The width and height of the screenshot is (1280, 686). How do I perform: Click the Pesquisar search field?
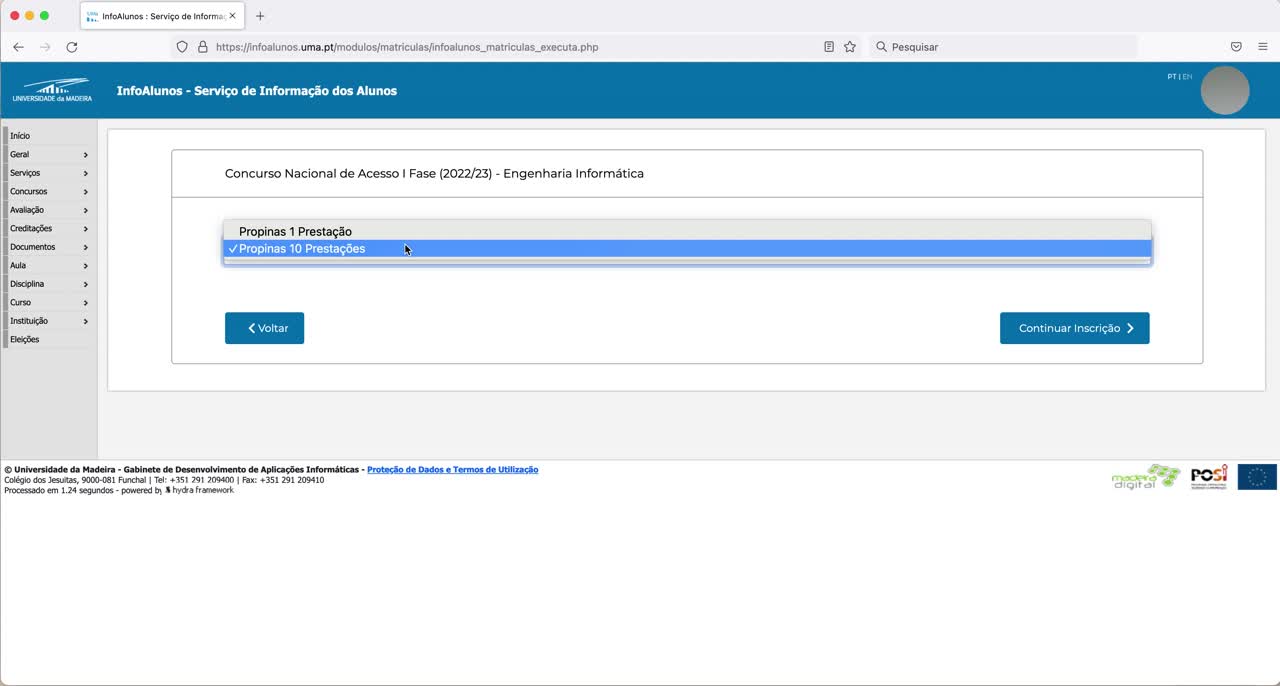[1000, 47]
